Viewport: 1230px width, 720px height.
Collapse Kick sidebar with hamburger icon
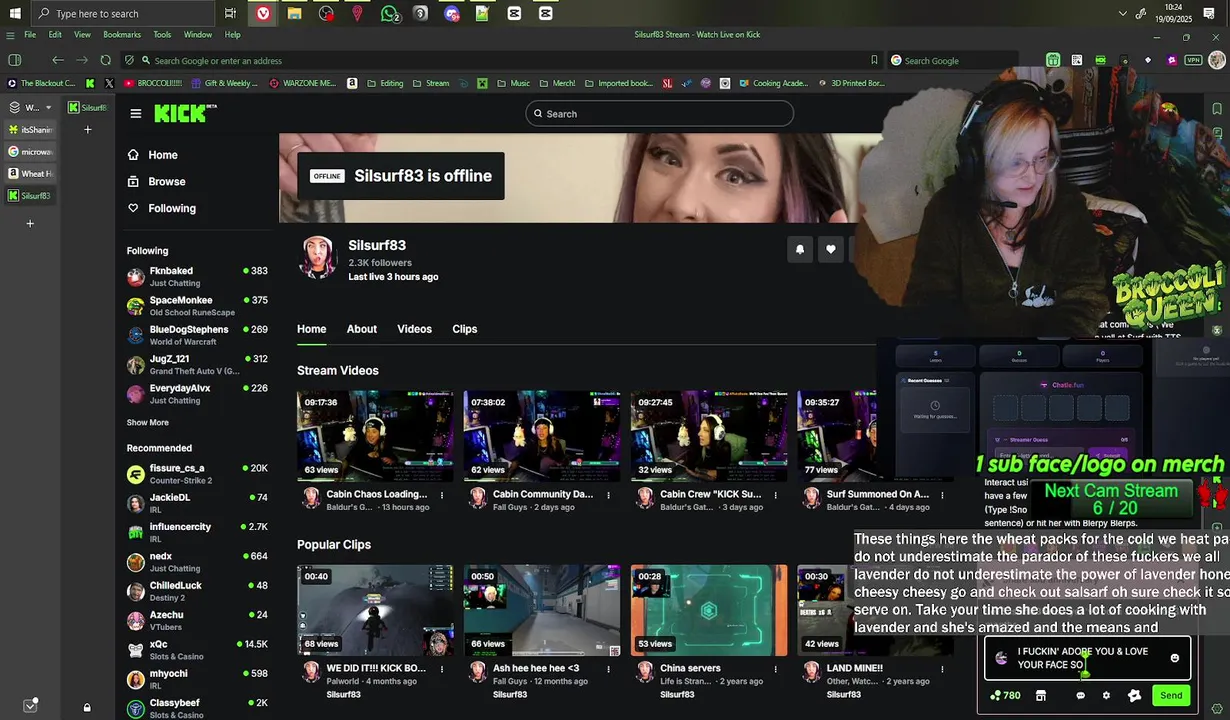[135, 113]
